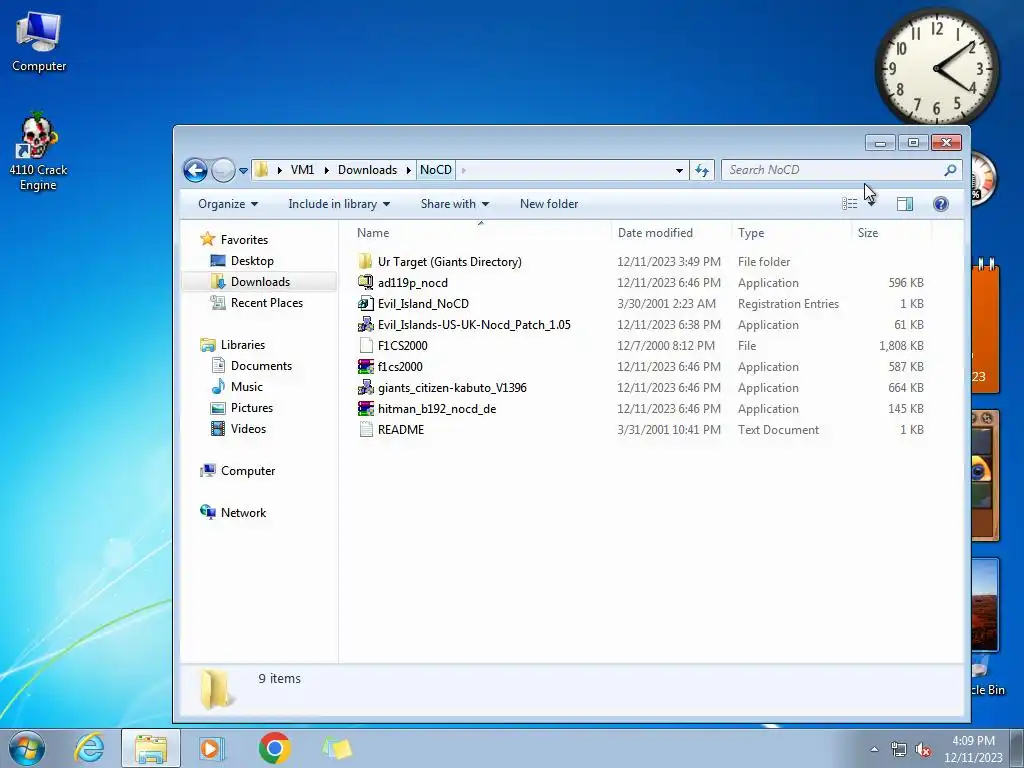Open Windows Media Player from the taskbar
The width and height of the screenshot is (1024, 768).
coord(211,748)
